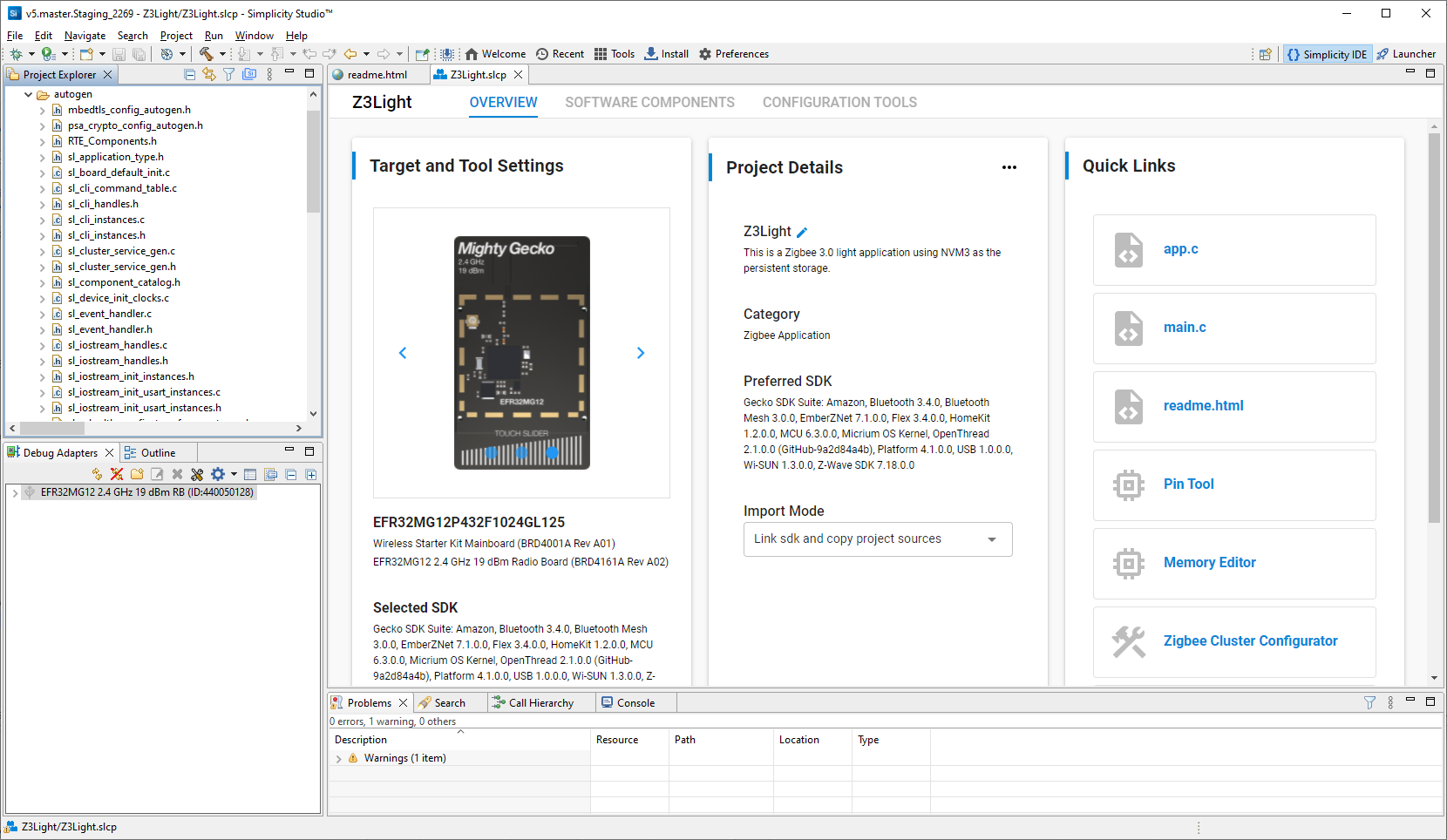Viewport: 1447px width, 840px height.
Task: Switch to the Launcher perspective
Action: [1405, 54]
